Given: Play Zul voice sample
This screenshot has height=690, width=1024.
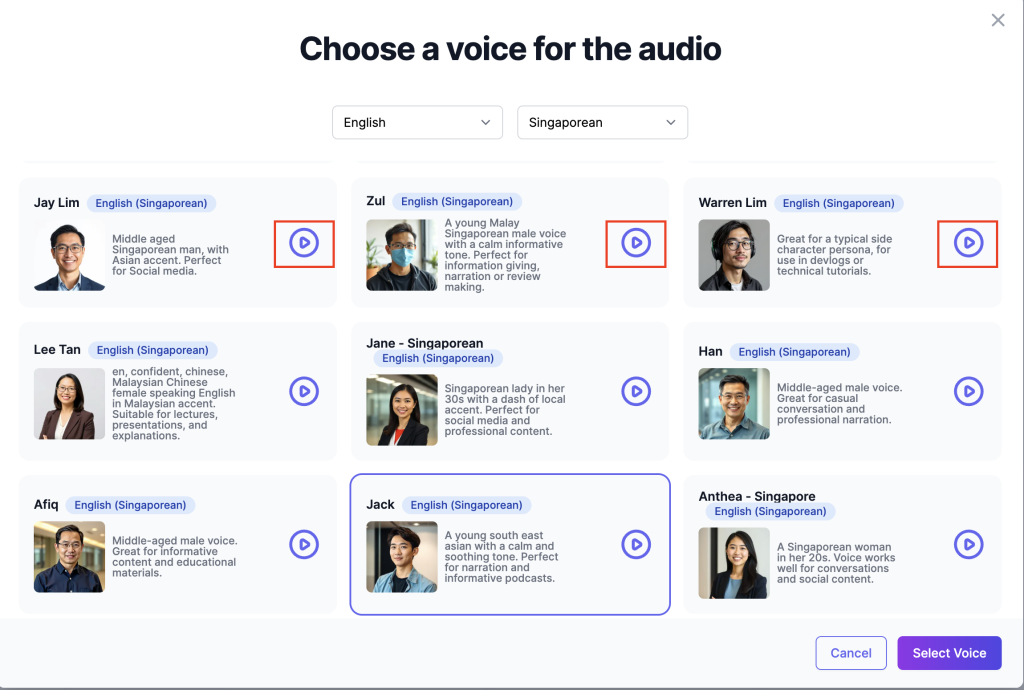Looking at the screenshot, I should (x=636, y=243).
